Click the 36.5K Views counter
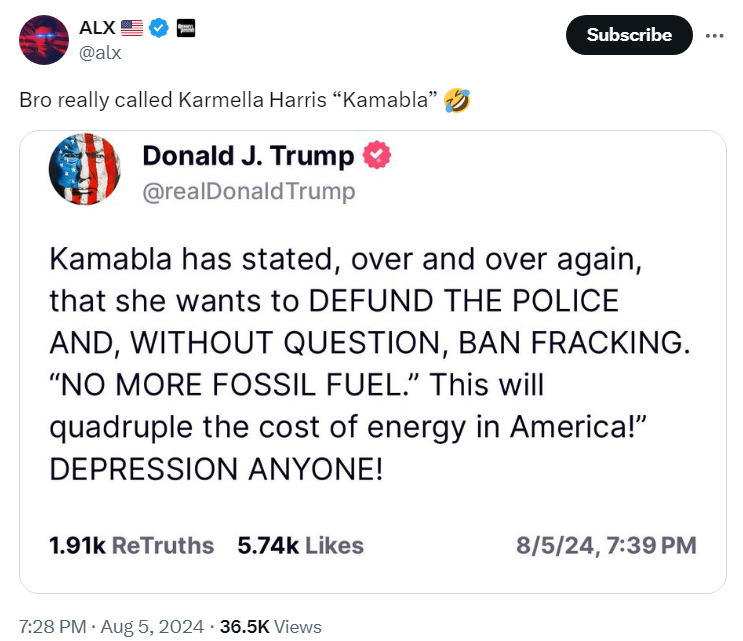The height and width of the screenshot is (641, 743). tap(271, 627)
